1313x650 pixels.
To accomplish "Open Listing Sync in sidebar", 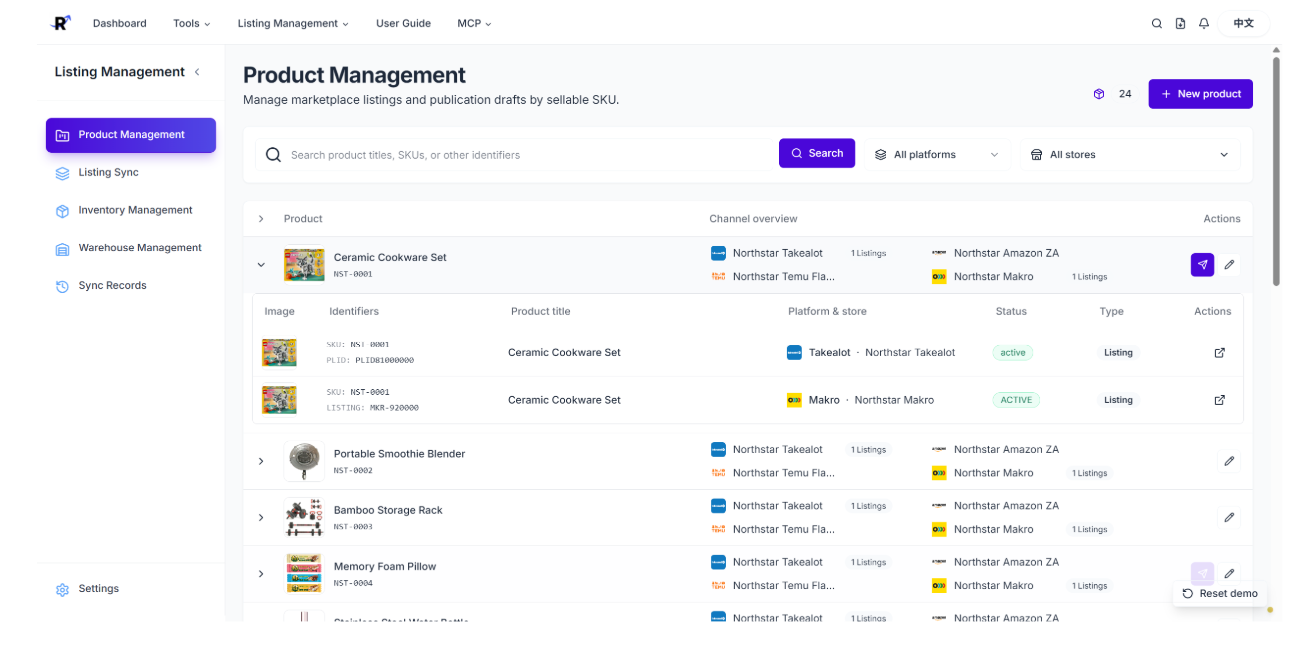I will tap(131, 173).
